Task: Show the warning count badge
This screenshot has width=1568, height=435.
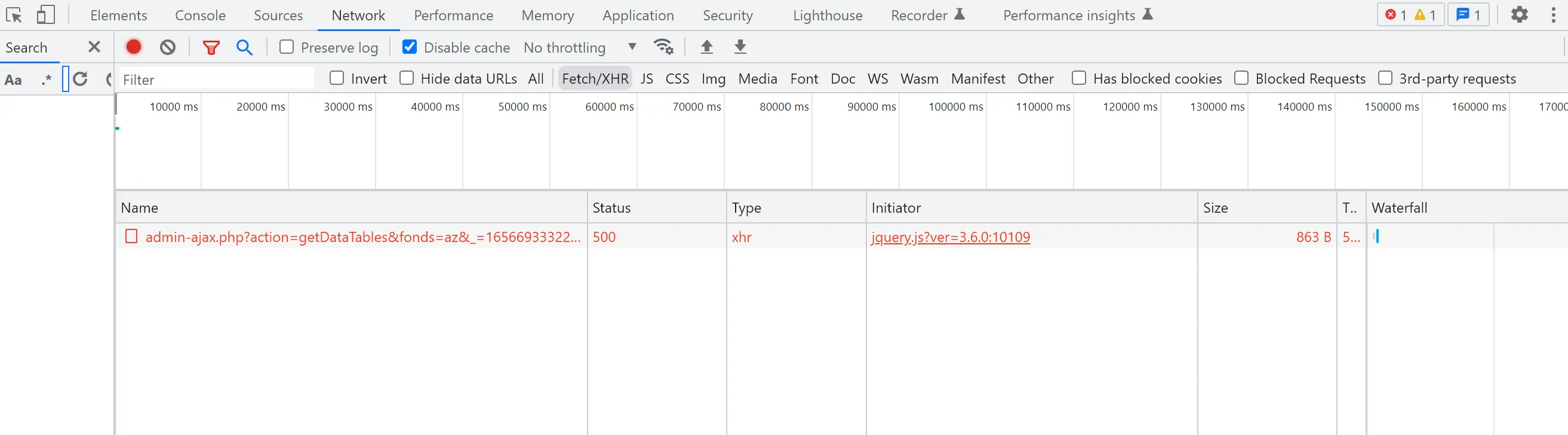Action: (1424, 14)
